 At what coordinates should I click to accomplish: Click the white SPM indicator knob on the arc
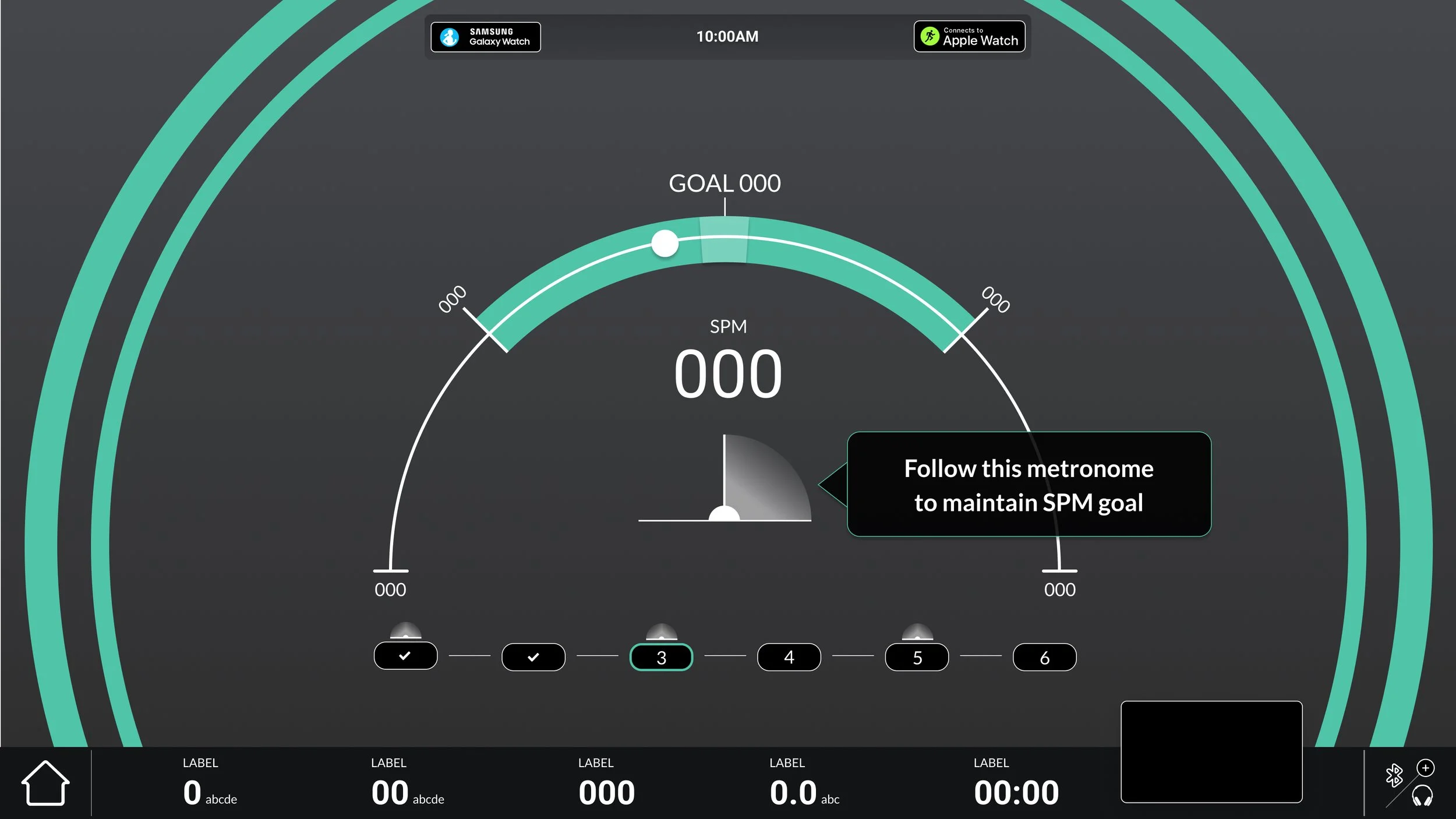pyautogui.click(x=665, y=243)
